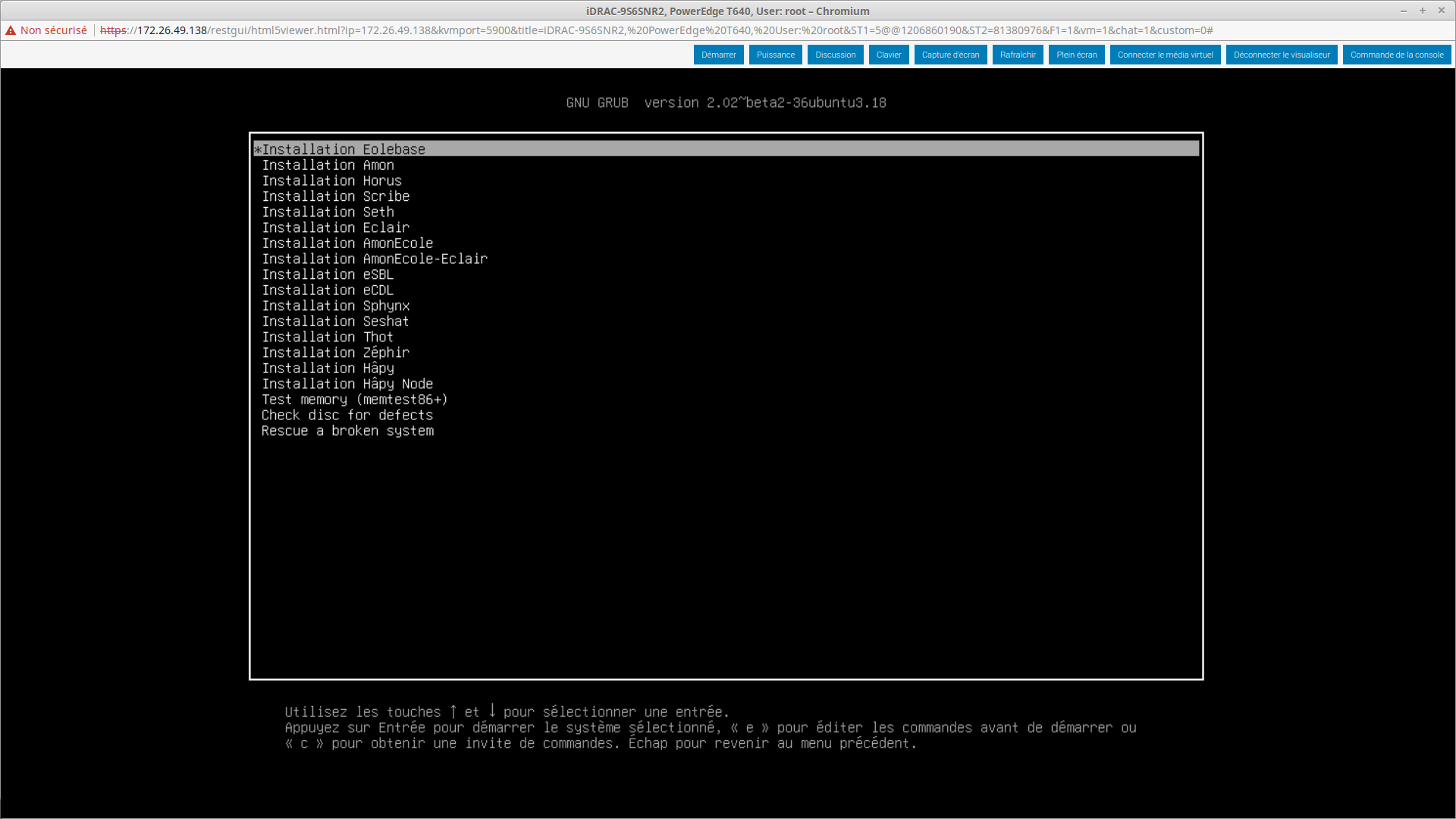Select Installation Eolebase GRUB entry
The image size is (1456, 819).
coord(344,149)
